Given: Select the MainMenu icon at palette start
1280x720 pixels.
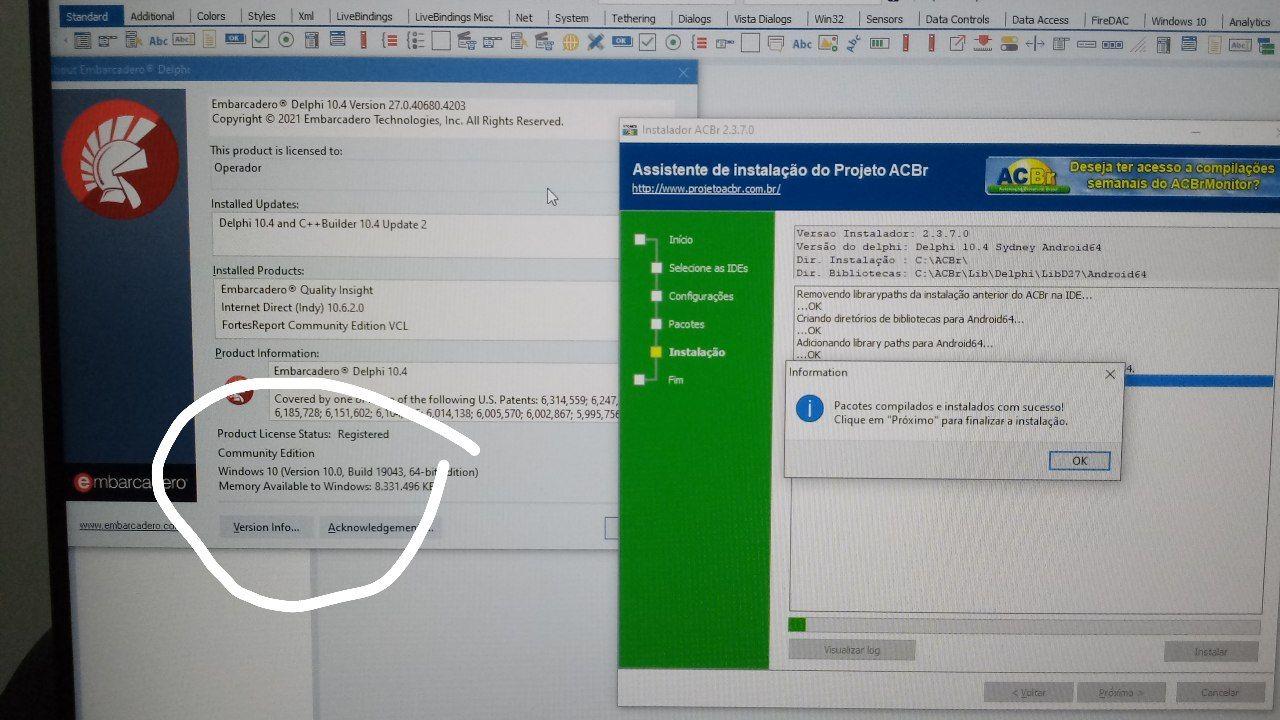Looking at the screenshot, I should click(x=82, y=42).
